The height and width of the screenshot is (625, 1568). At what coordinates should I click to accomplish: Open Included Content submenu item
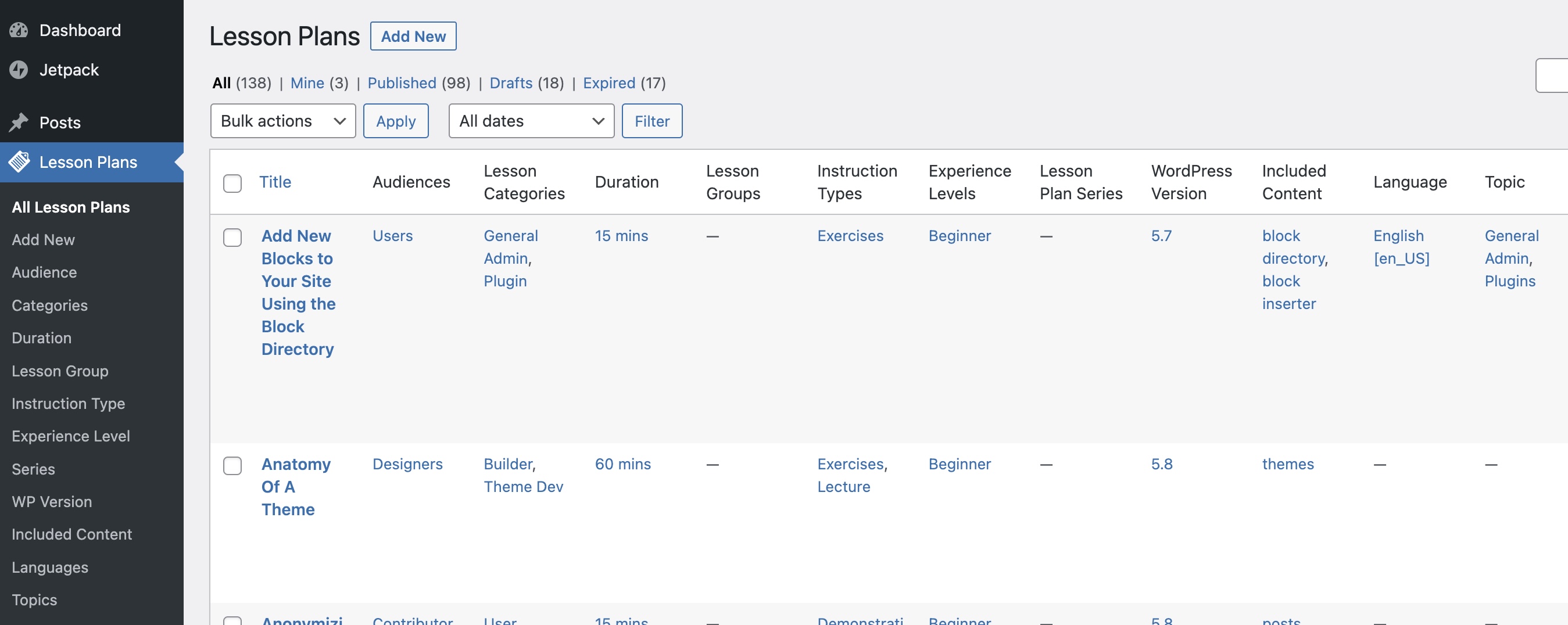coord(72,534)
